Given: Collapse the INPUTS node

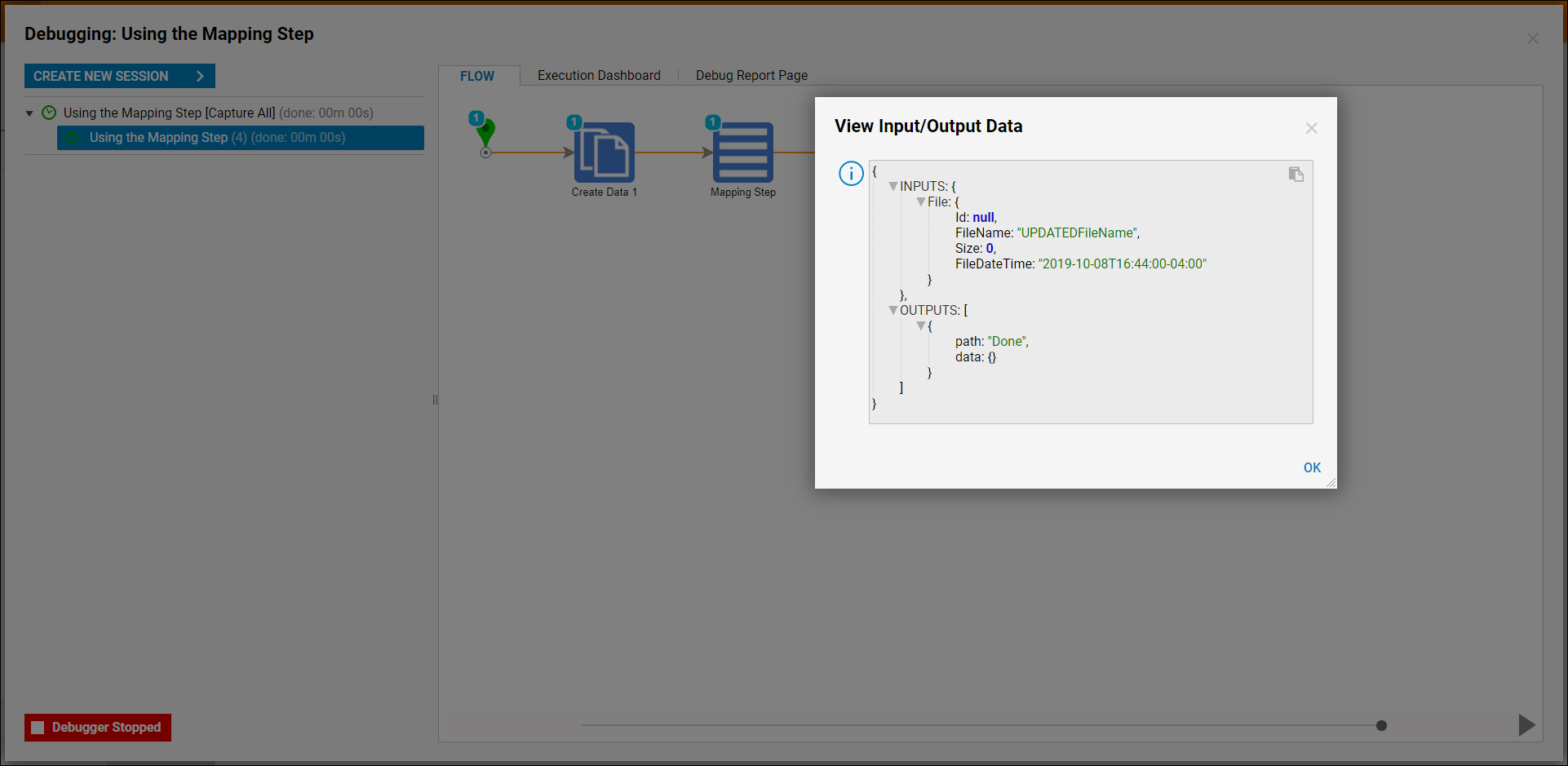Looking at the screenshot, I should (x=893, y=186).
